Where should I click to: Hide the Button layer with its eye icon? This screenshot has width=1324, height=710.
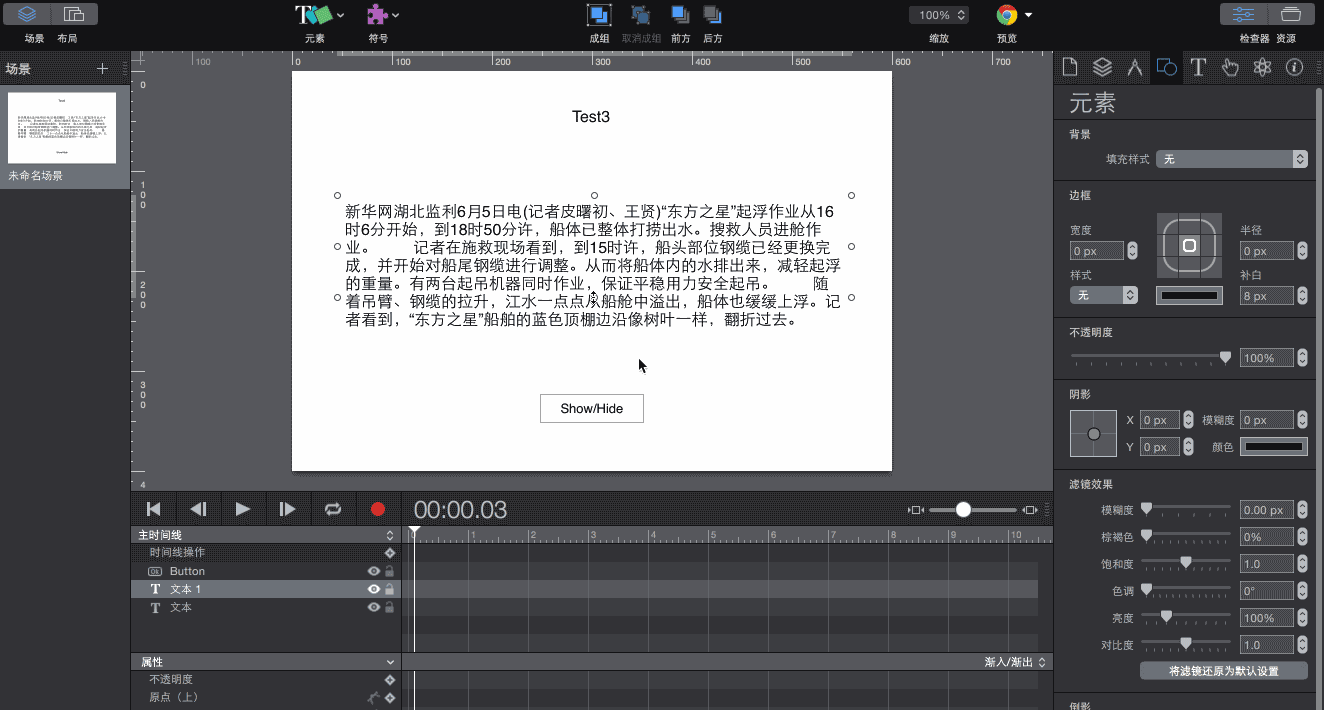[373, 571]
